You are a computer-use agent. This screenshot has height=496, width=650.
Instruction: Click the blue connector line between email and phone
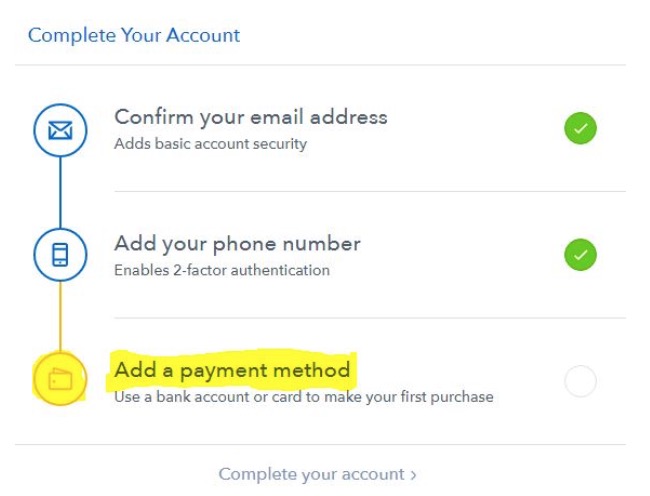[x=61, y=193]
